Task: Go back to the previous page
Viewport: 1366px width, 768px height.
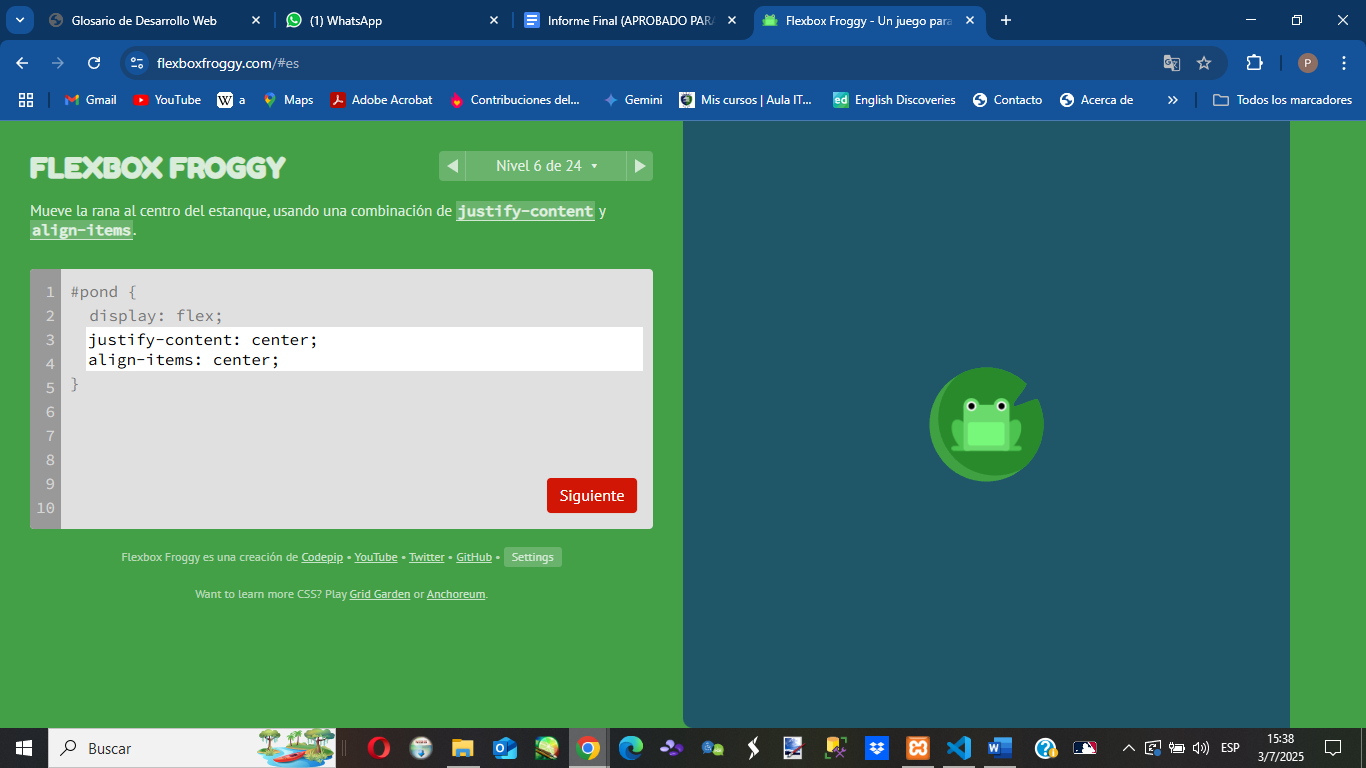Action: point(22,63)
